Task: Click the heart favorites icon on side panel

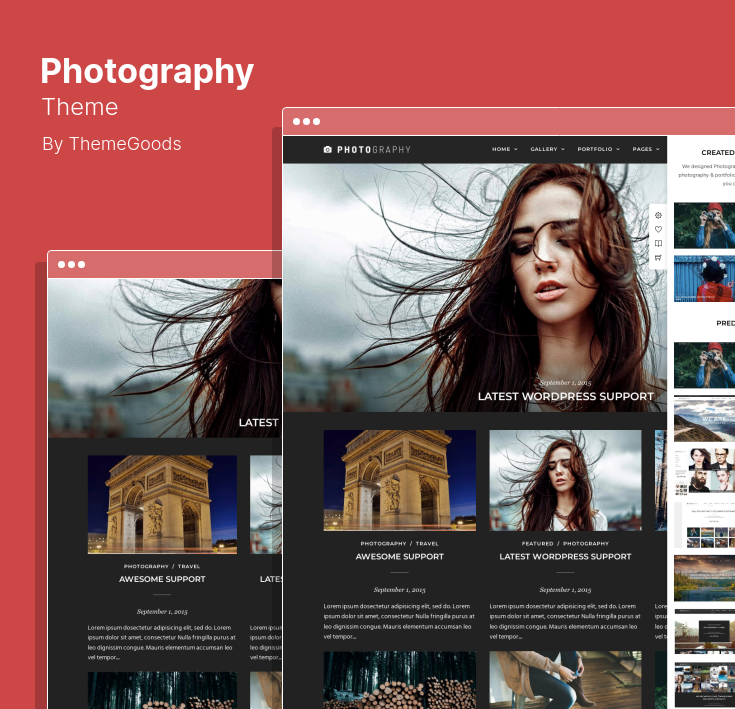Action: (x=658, y=229)
